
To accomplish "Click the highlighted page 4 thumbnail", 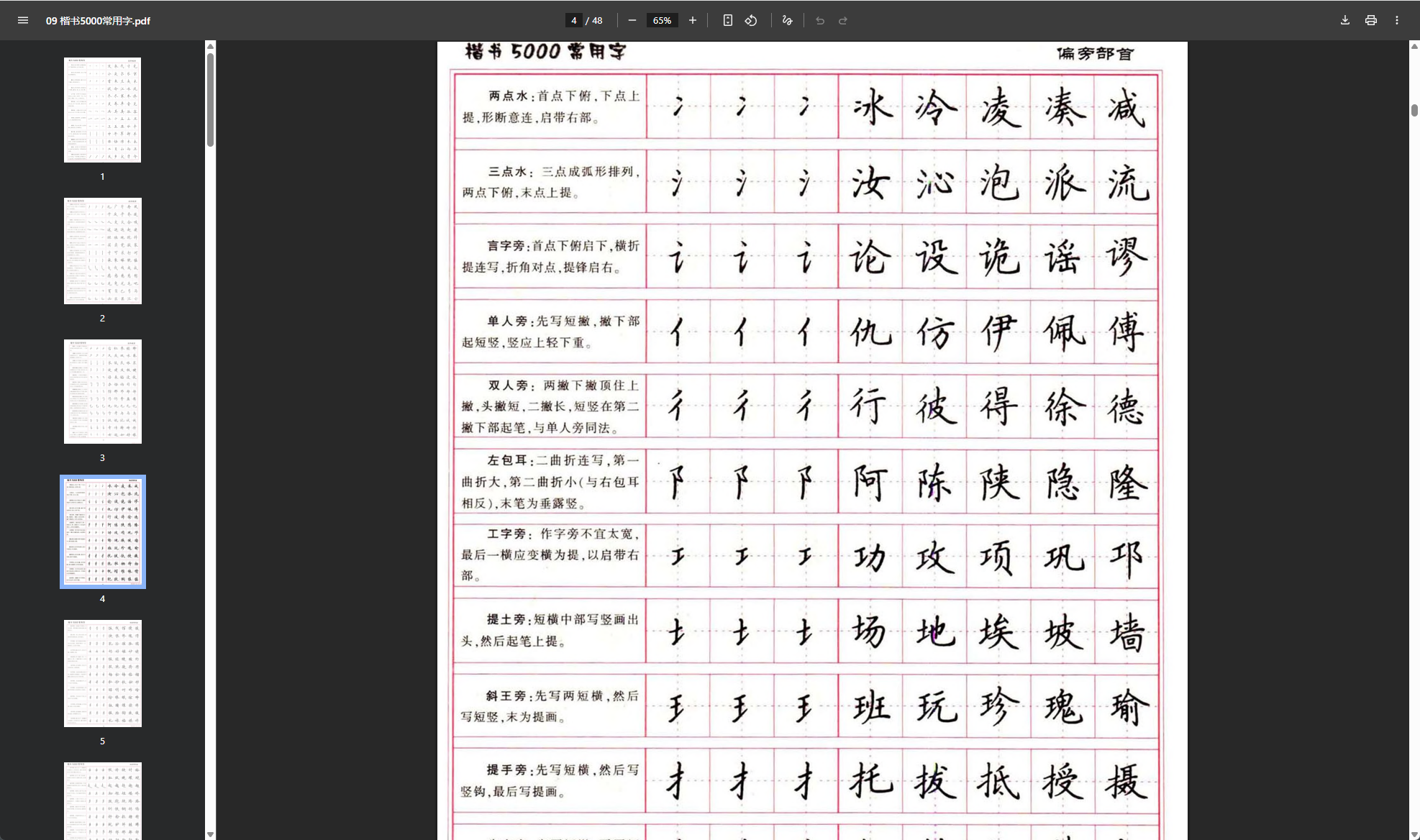I will tap(102, 531).
